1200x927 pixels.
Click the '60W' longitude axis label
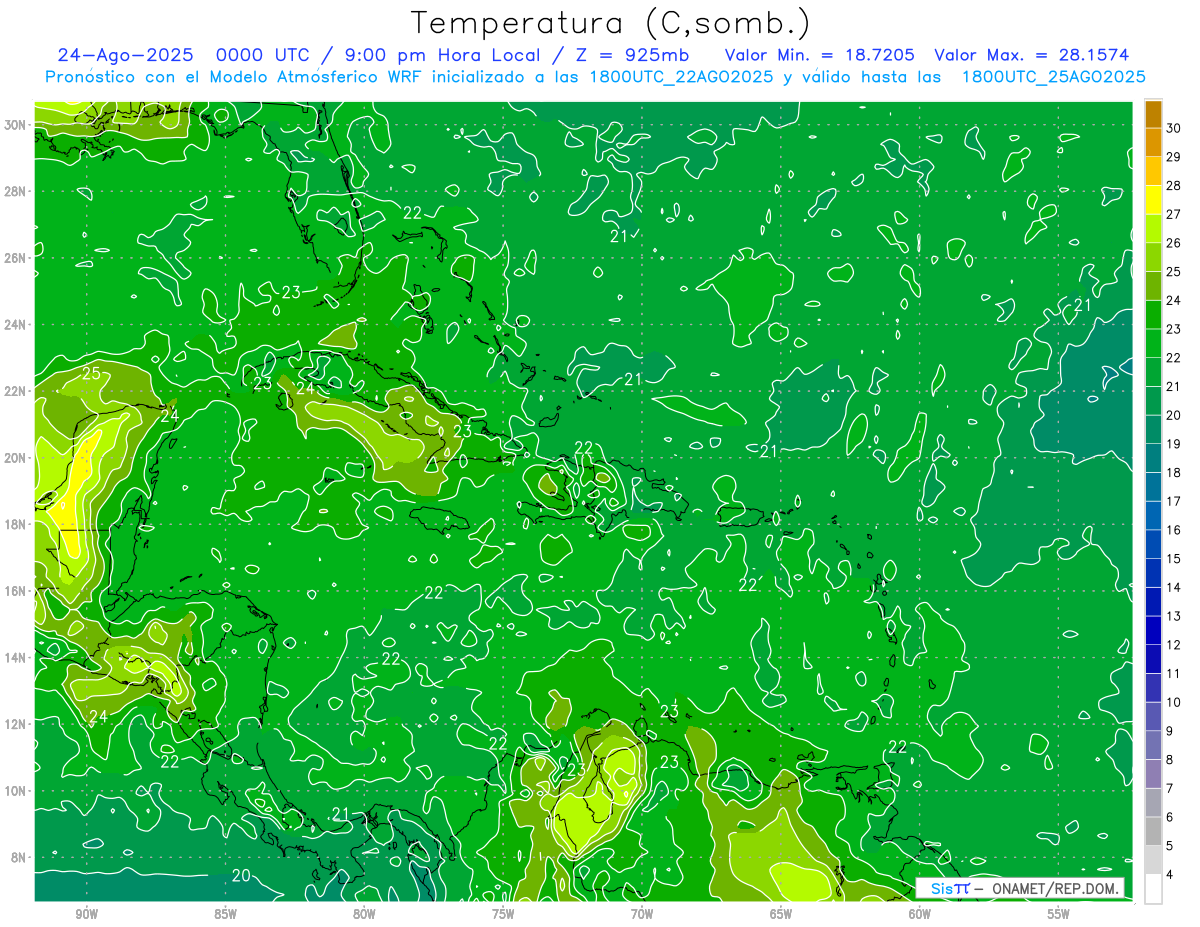pyautogui.click(x=920, y=913)
